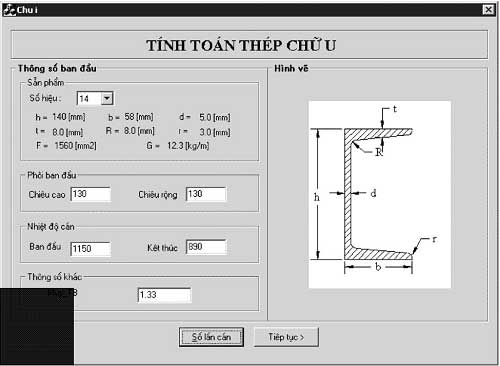
Task: Click the Số lần cán button
Action: [x=211, y=337]
